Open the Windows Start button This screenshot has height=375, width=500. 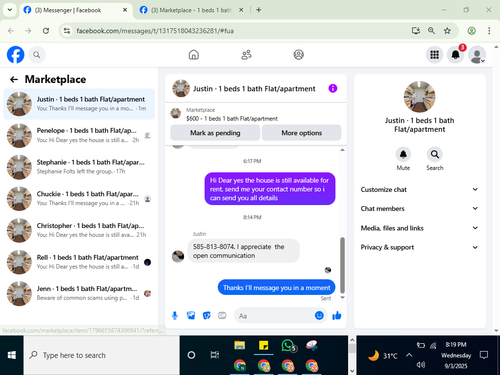click(x=12, y=355)
